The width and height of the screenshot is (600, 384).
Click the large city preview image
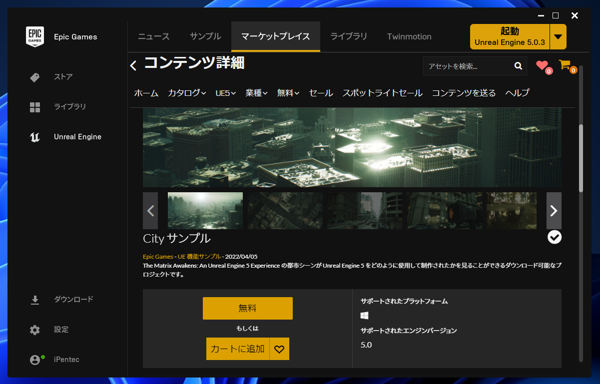point(352,148)
